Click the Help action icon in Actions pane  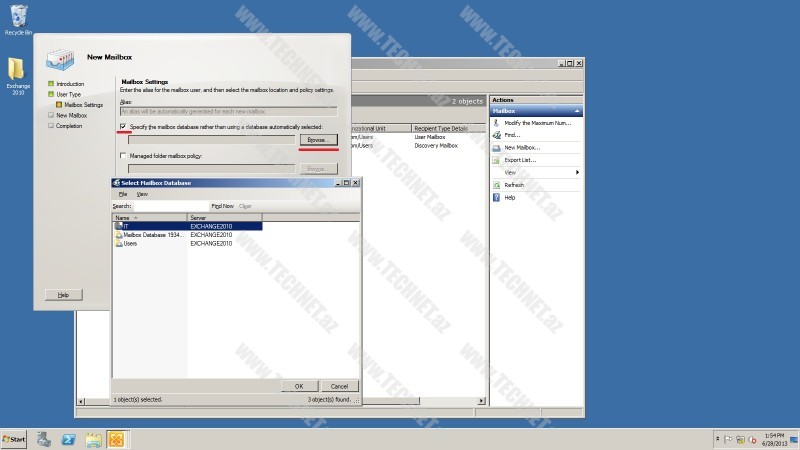(x=496, y=197)
